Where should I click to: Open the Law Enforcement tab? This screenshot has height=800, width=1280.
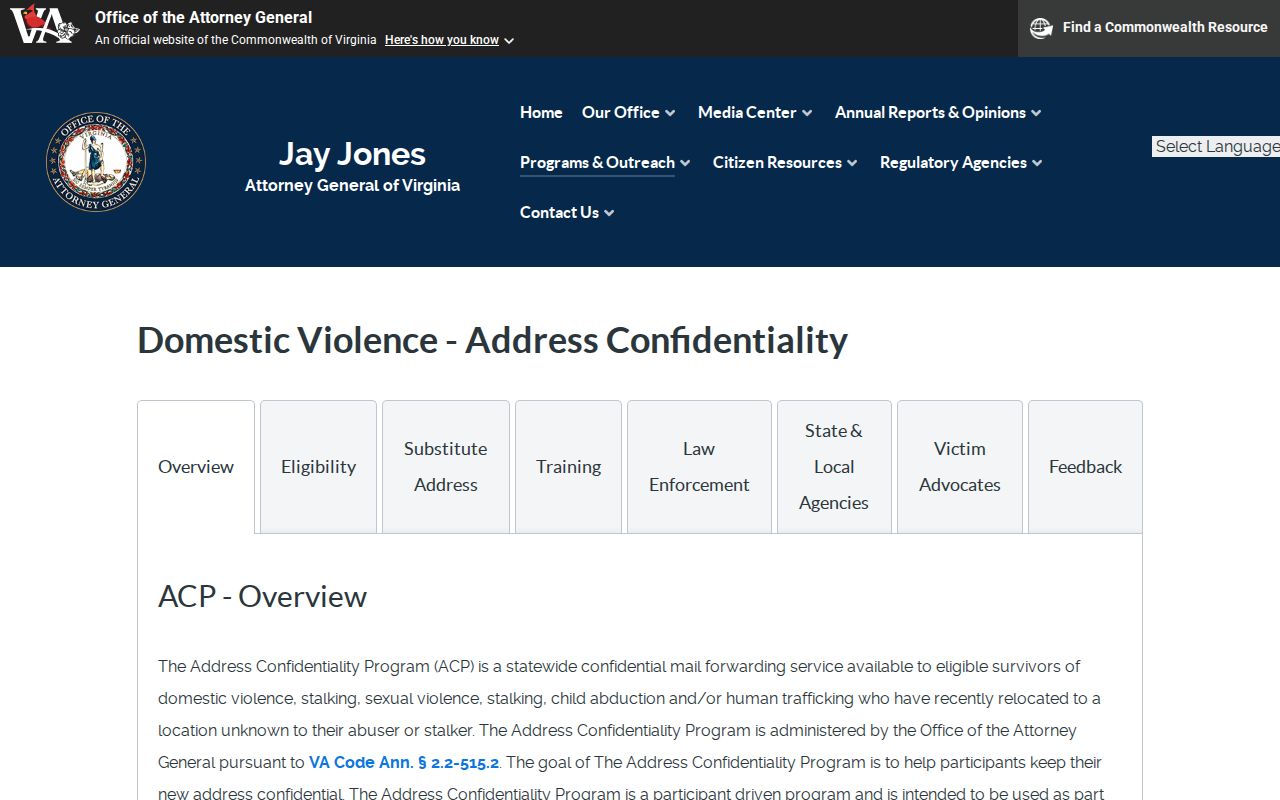point(699,467)
